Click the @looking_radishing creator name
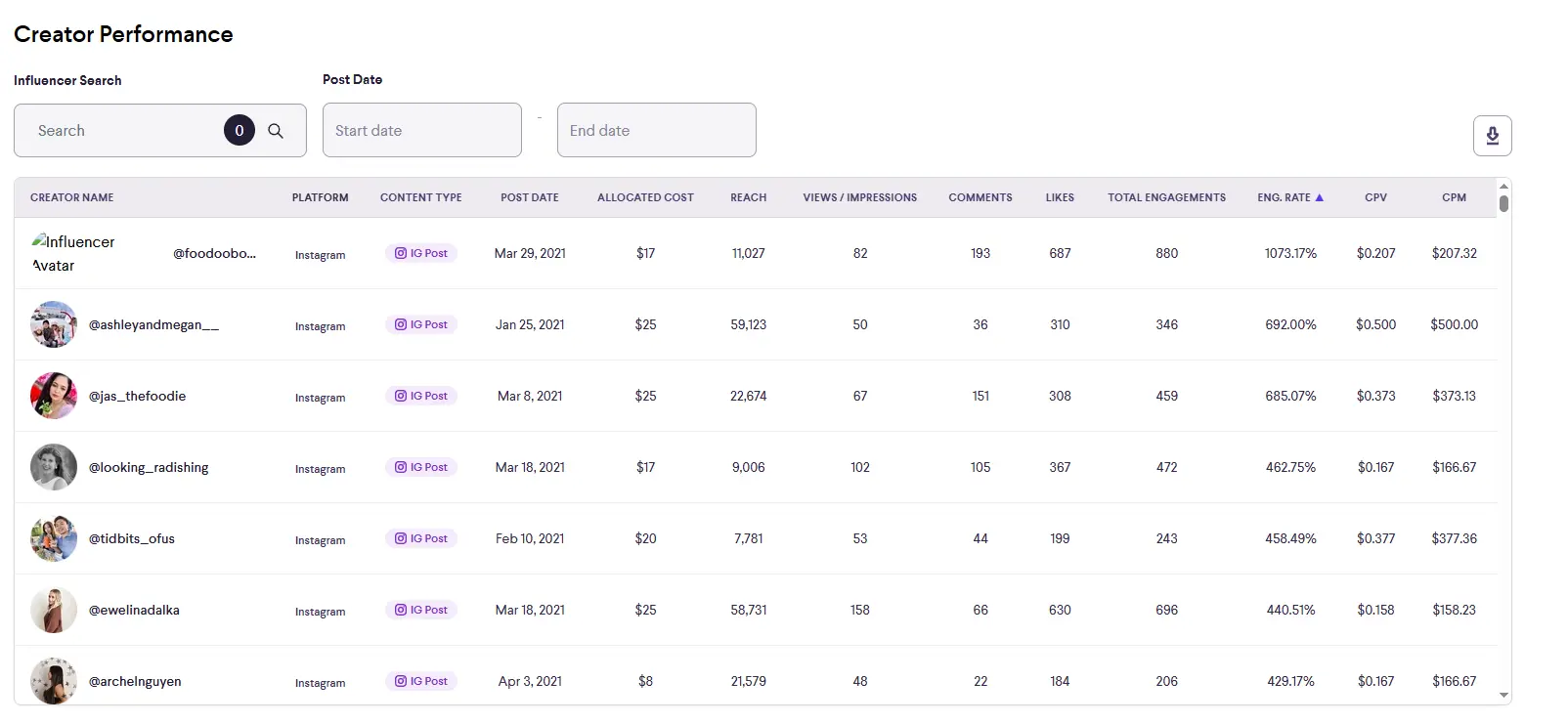The image size is (1568, 723). tap(149, 467)
